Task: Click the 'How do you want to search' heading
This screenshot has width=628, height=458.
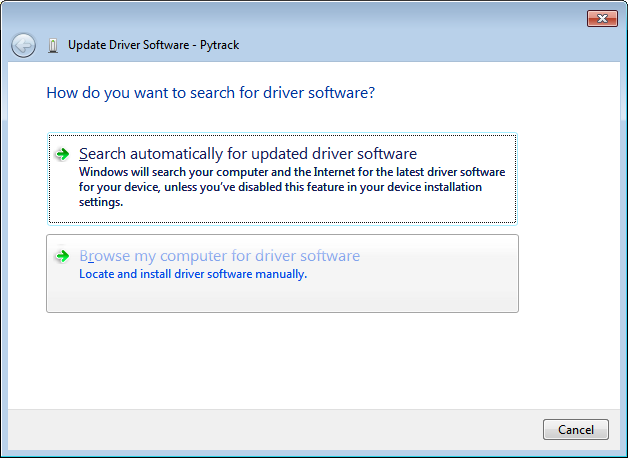Action: point(210,93)
